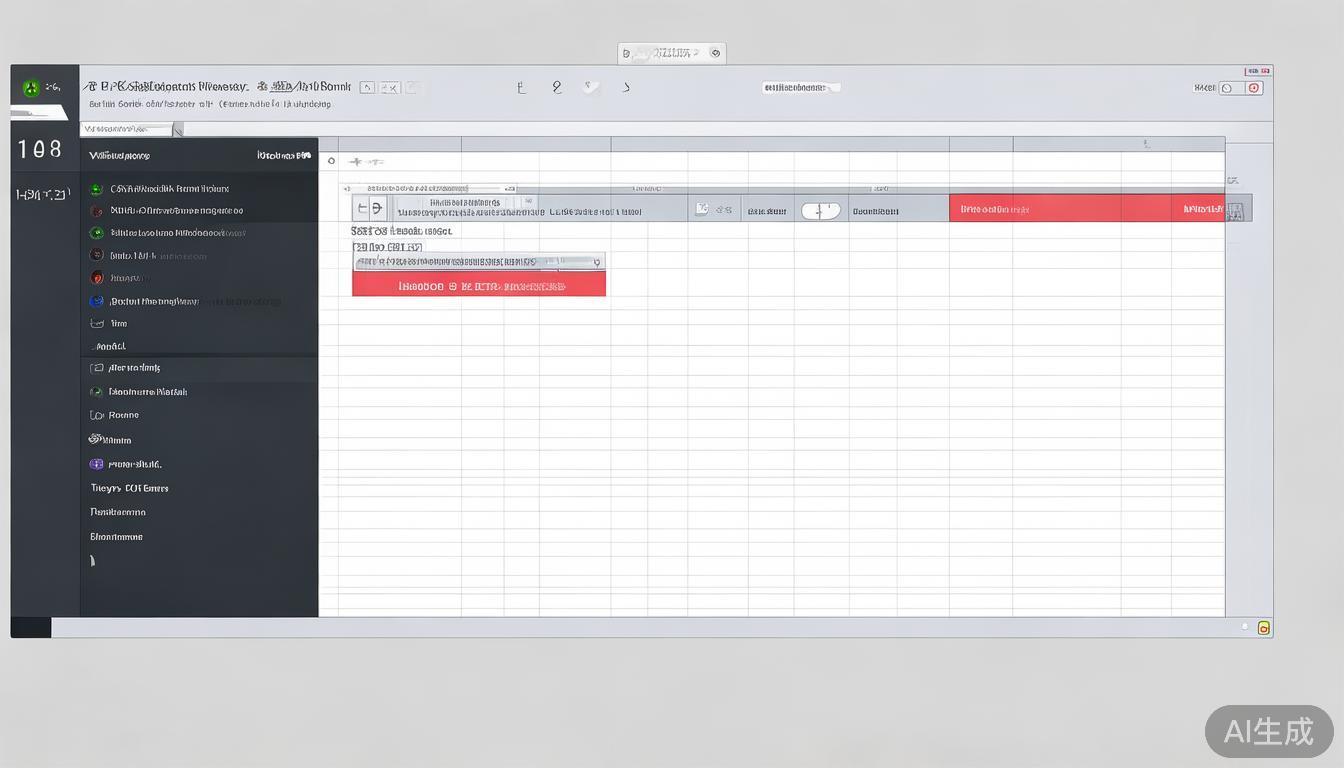Click the blue circle icon in sidebar

96,301
